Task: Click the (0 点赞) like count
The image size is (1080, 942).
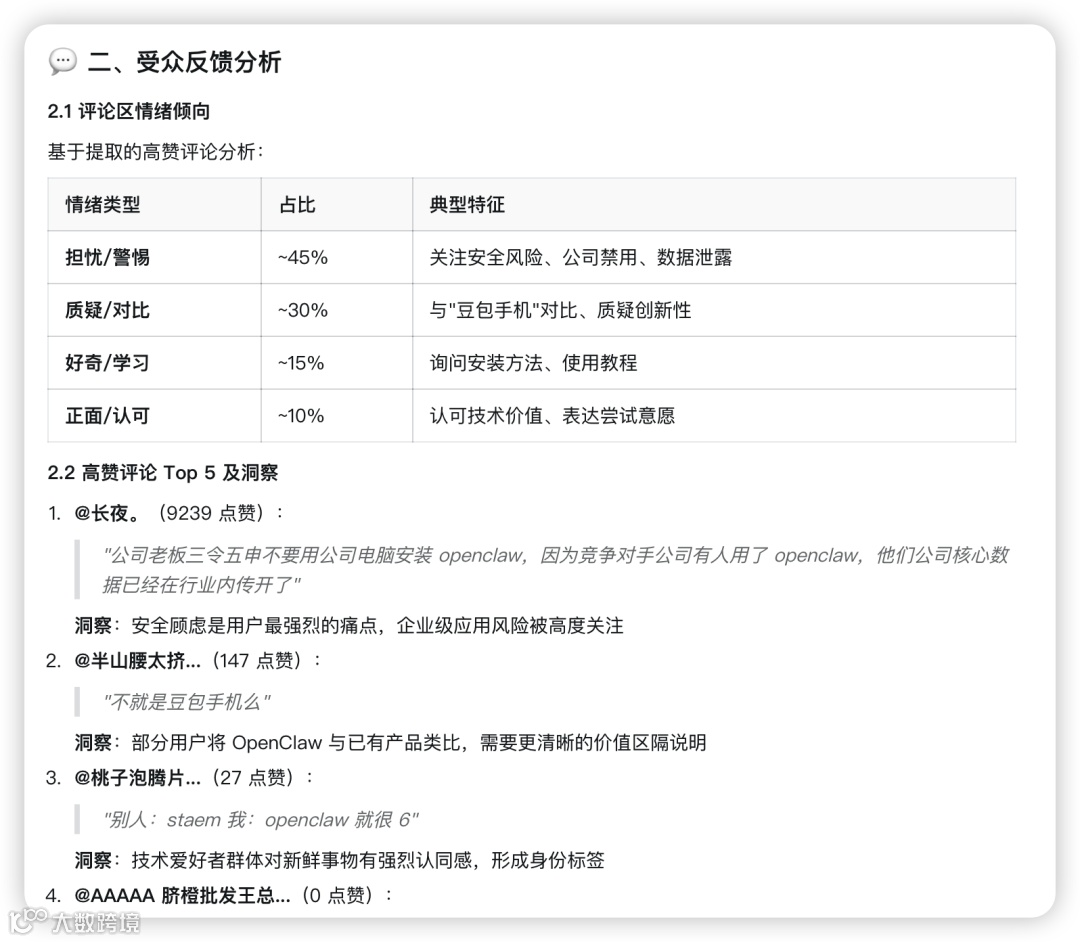Action: point(338,895)
